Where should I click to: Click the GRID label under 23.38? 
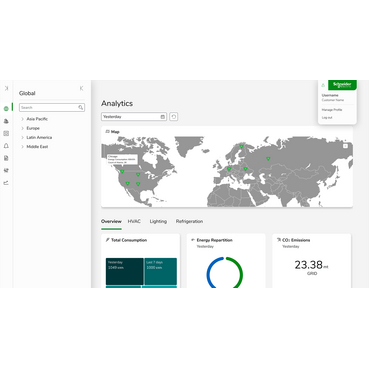312,273
